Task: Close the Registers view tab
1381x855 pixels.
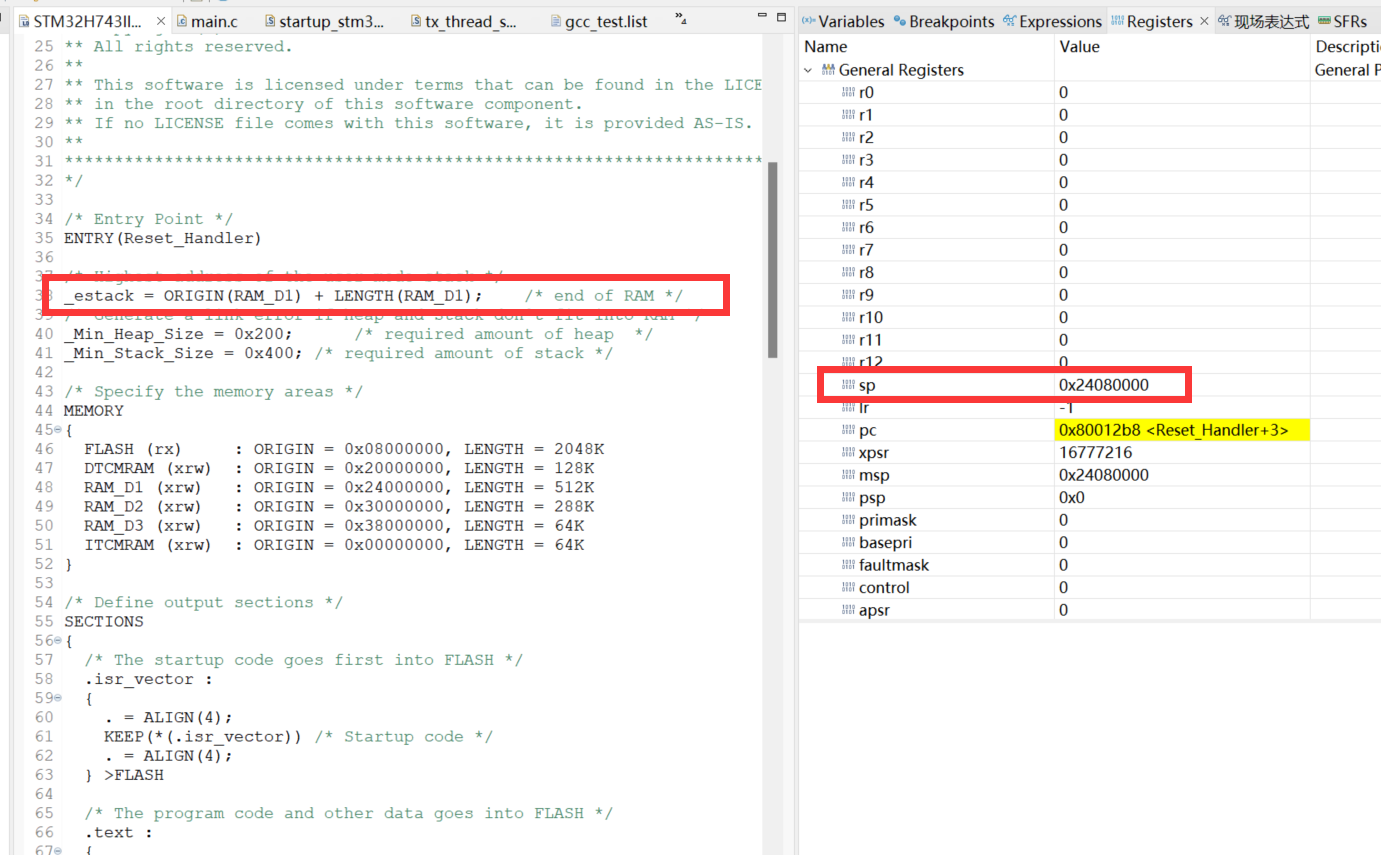Action: click(x=1203, y=21)
